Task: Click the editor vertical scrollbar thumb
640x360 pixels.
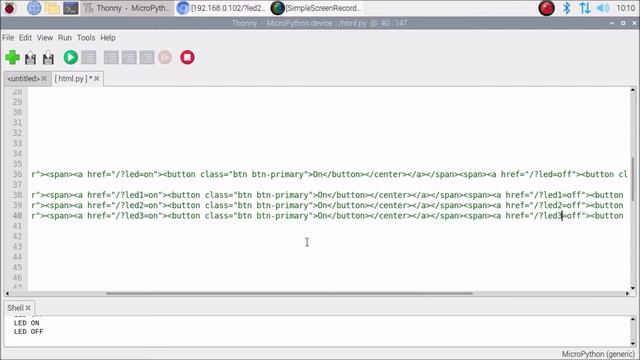Action: coord(633,178)
